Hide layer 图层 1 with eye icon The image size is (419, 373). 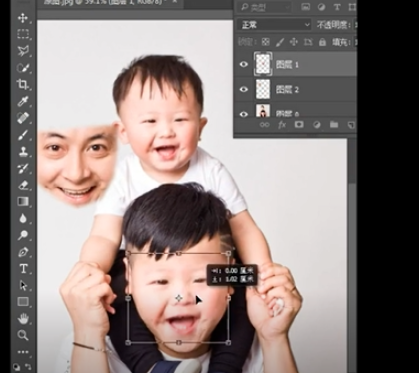tap(244, 64)
